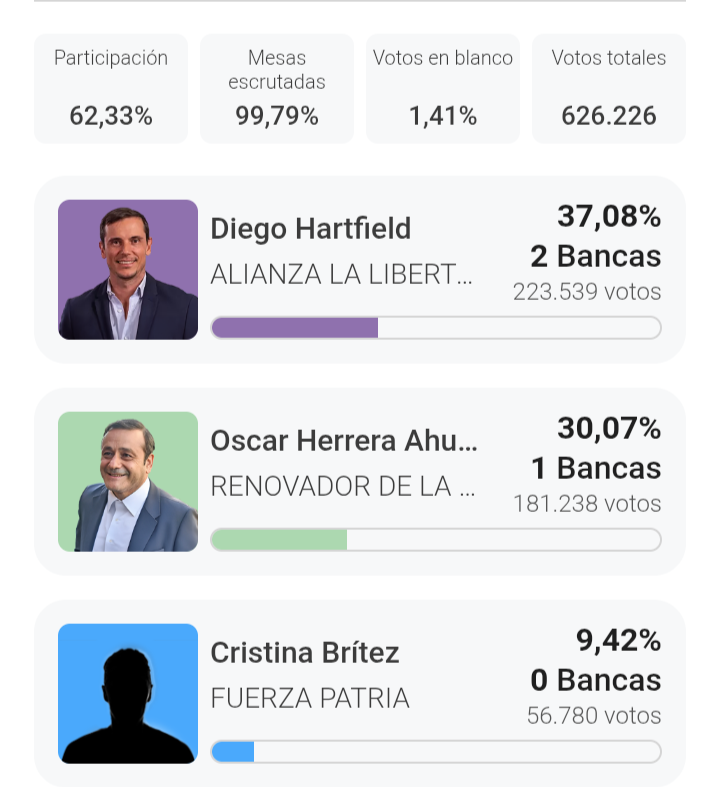
Task: Click Diego Hartfield's candidate photo
Action: click(128, 270)
